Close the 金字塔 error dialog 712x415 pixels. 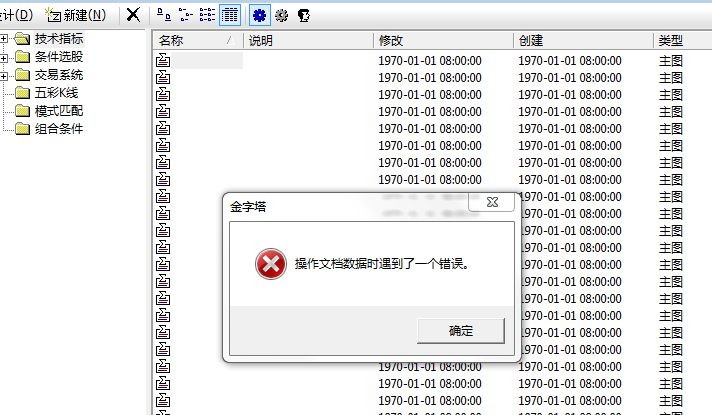tap(492, 202)
